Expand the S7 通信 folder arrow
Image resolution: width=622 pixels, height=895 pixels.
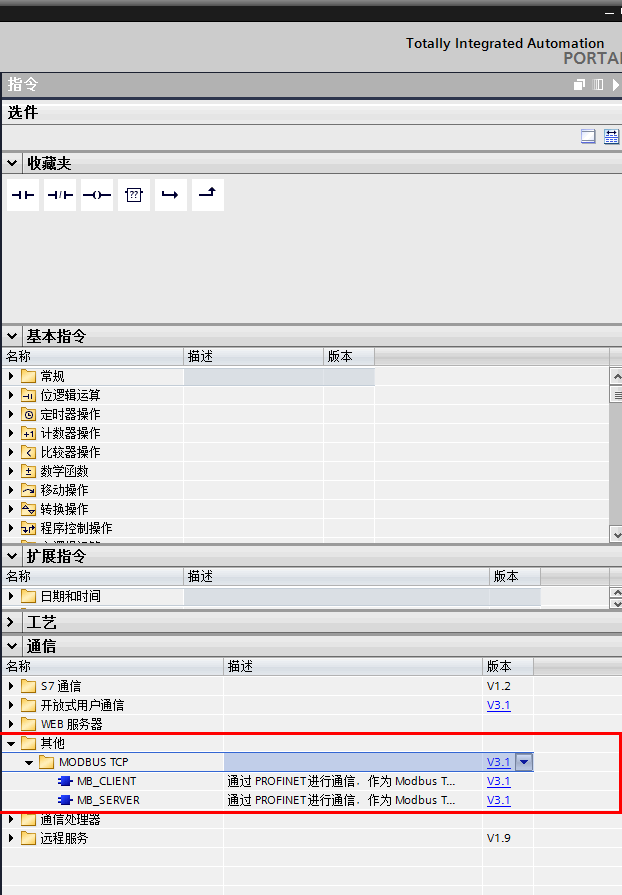[x=11, y=686]
